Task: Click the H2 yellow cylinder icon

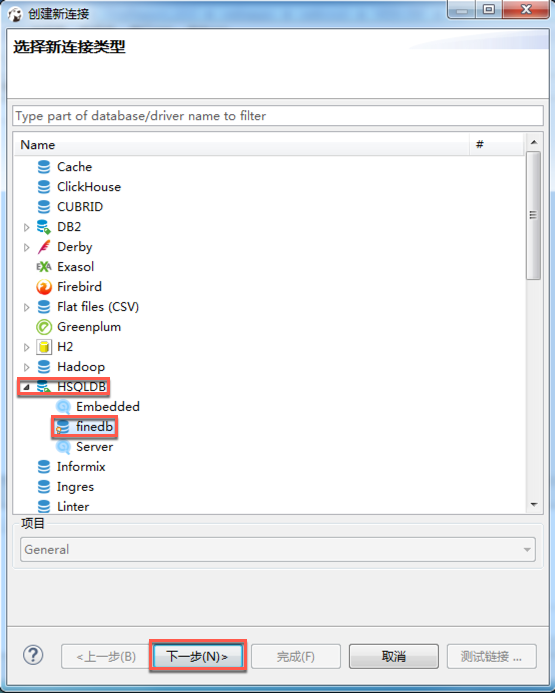Action: coord(44,347)
